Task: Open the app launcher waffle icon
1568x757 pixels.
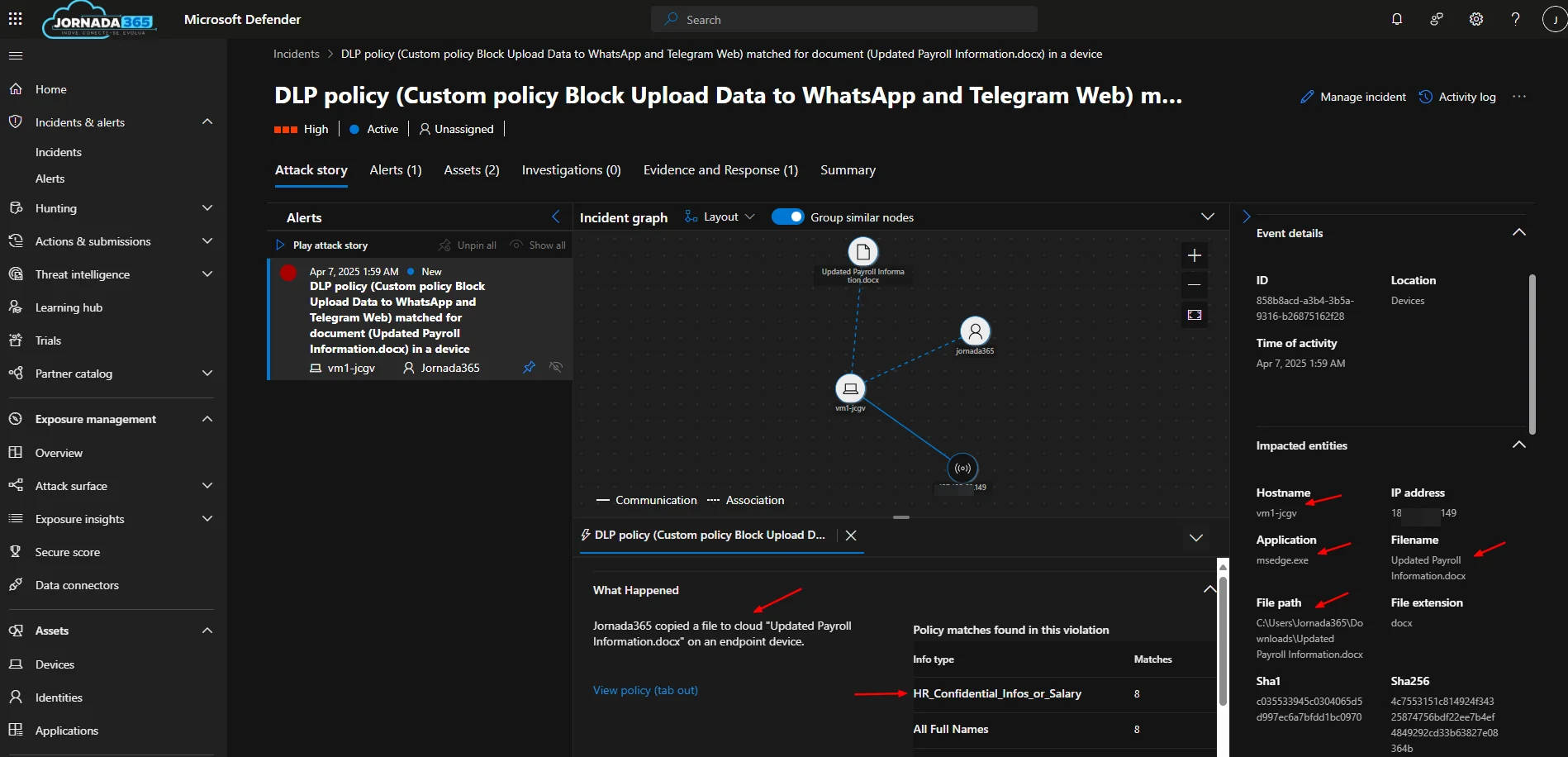Action: point(15,19)
